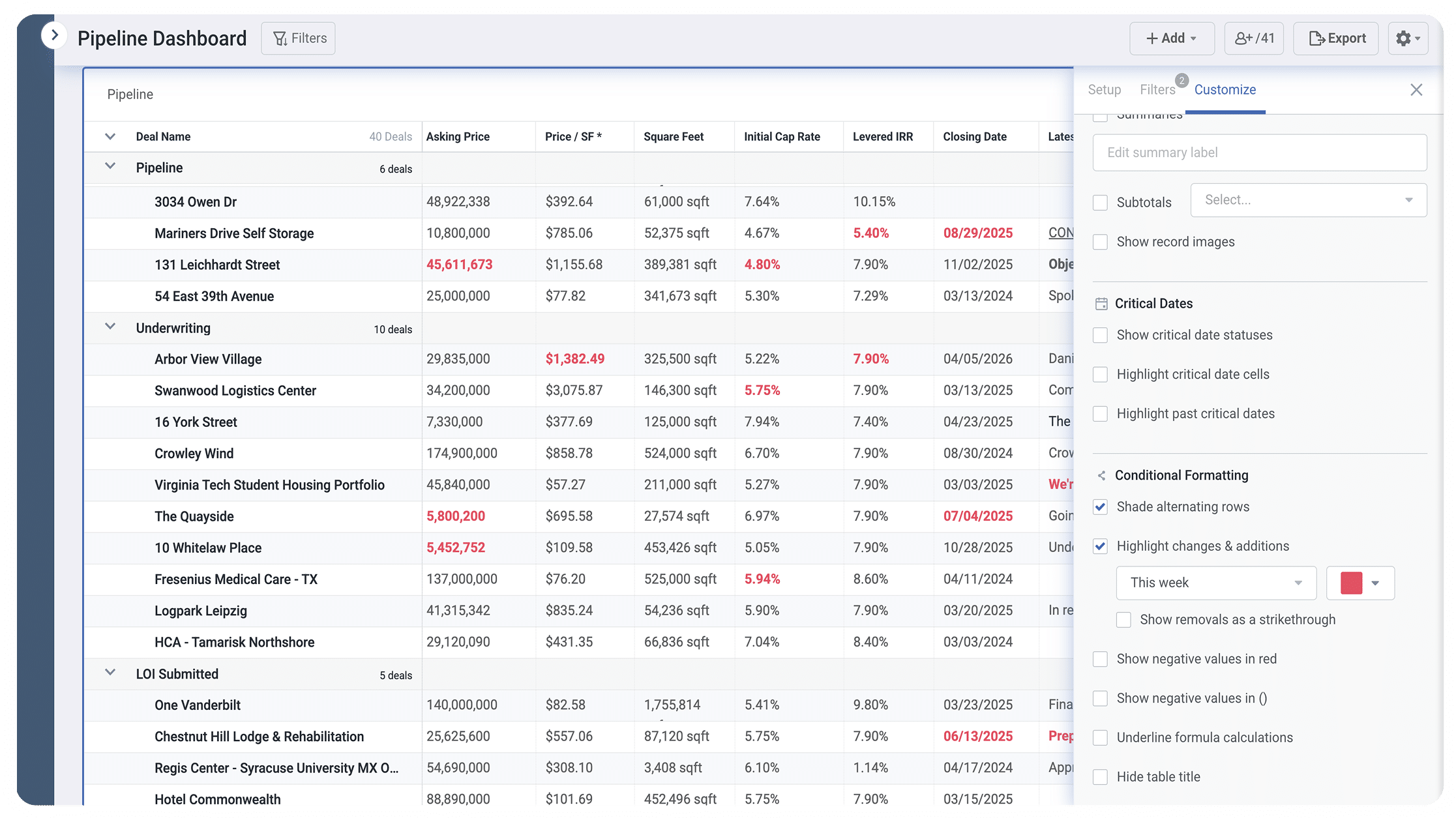This screenshot has height=818, width=1456.
Task: Open the Logpark Leipzig deal
Action: [x=201, y=611]
